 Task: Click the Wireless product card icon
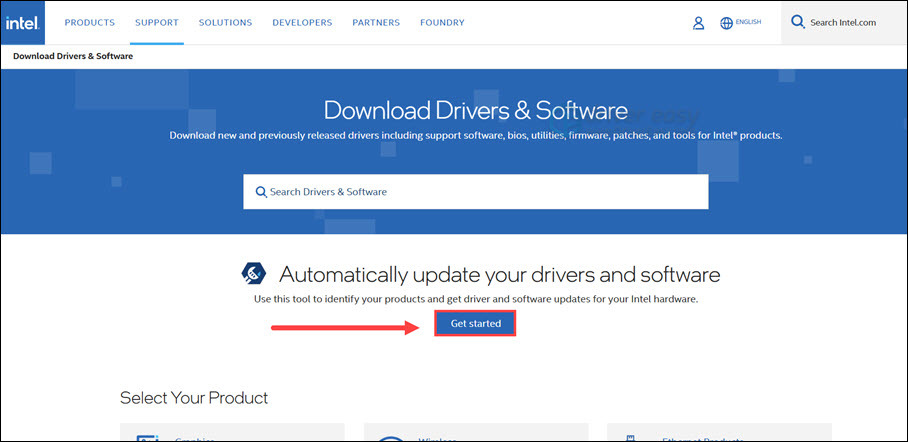391,436
